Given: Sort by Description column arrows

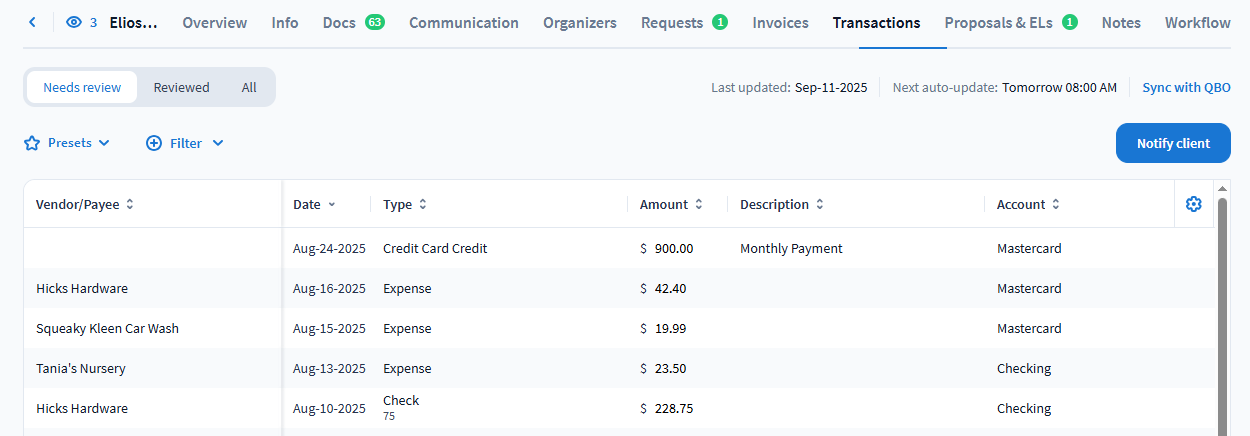Looking at the screenshot, I should tap(820, 204).
